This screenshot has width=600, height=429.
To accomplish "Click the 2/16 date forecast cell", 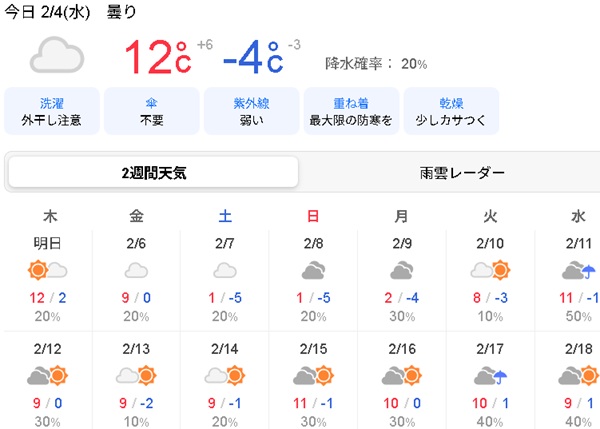I will [x=402, y=383].
